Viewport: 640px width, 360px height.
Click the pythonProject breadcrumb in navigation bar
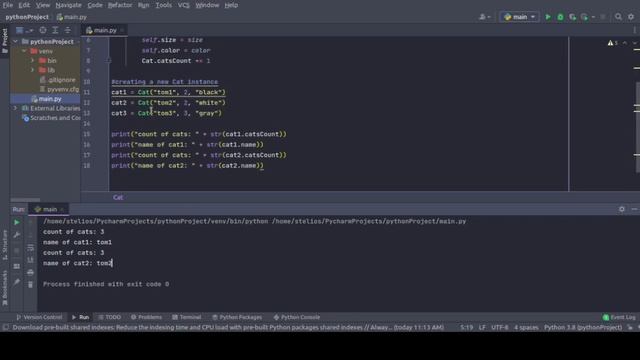click(27, 17)
